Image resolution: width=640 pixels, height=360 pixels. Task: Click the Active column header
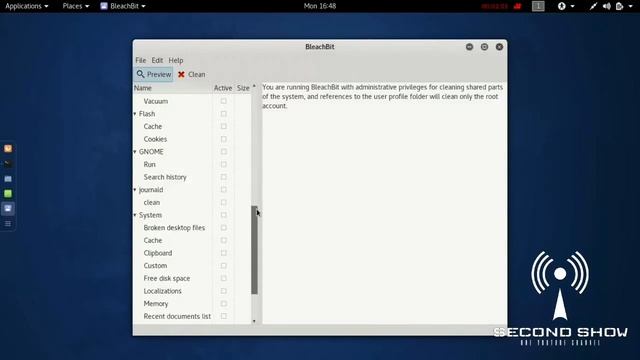(x=223, y=88)
